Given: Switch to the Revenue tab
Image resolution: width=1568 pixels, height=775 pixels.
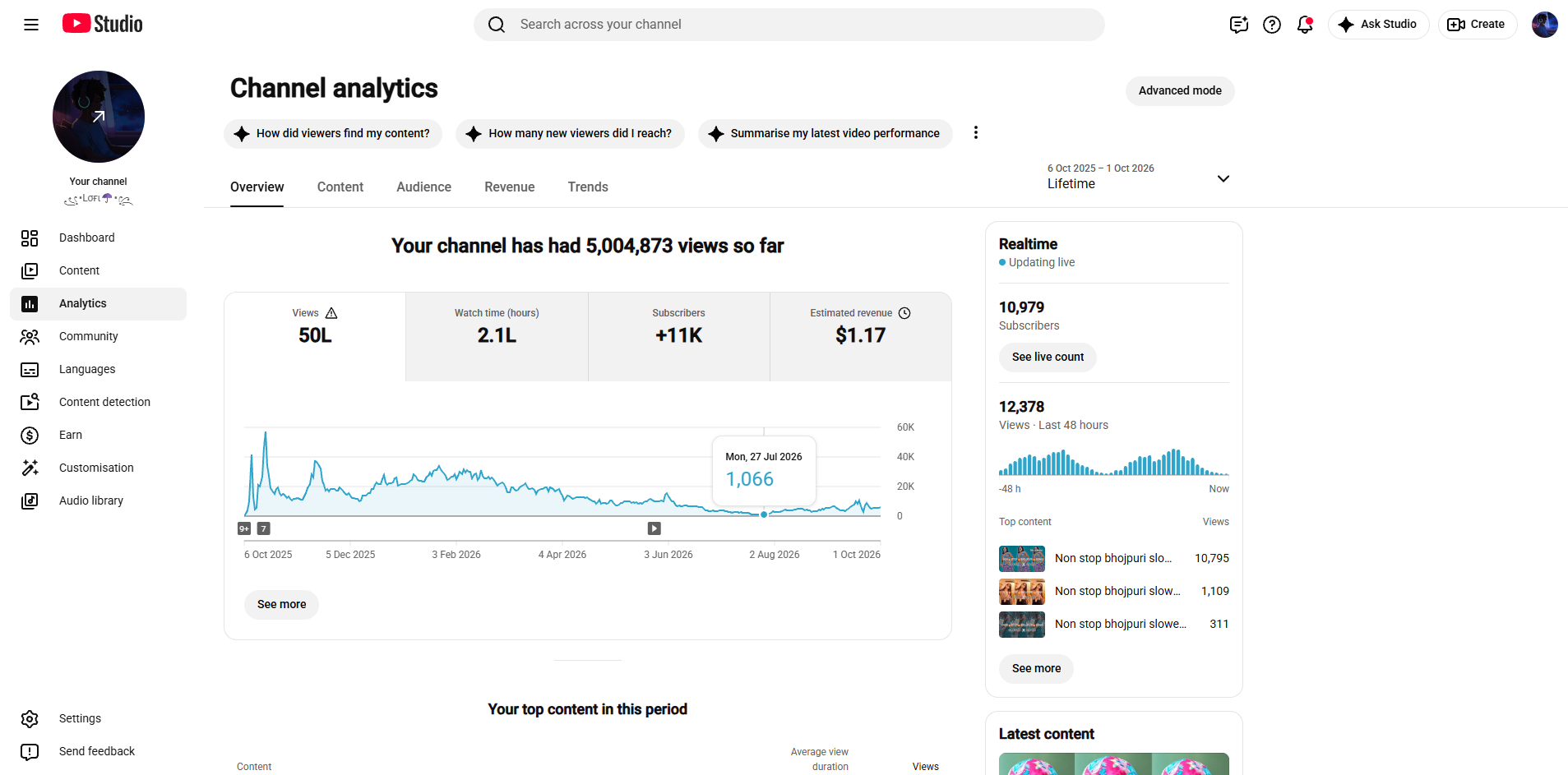Looking at the screenshot, I should point(510,187).
